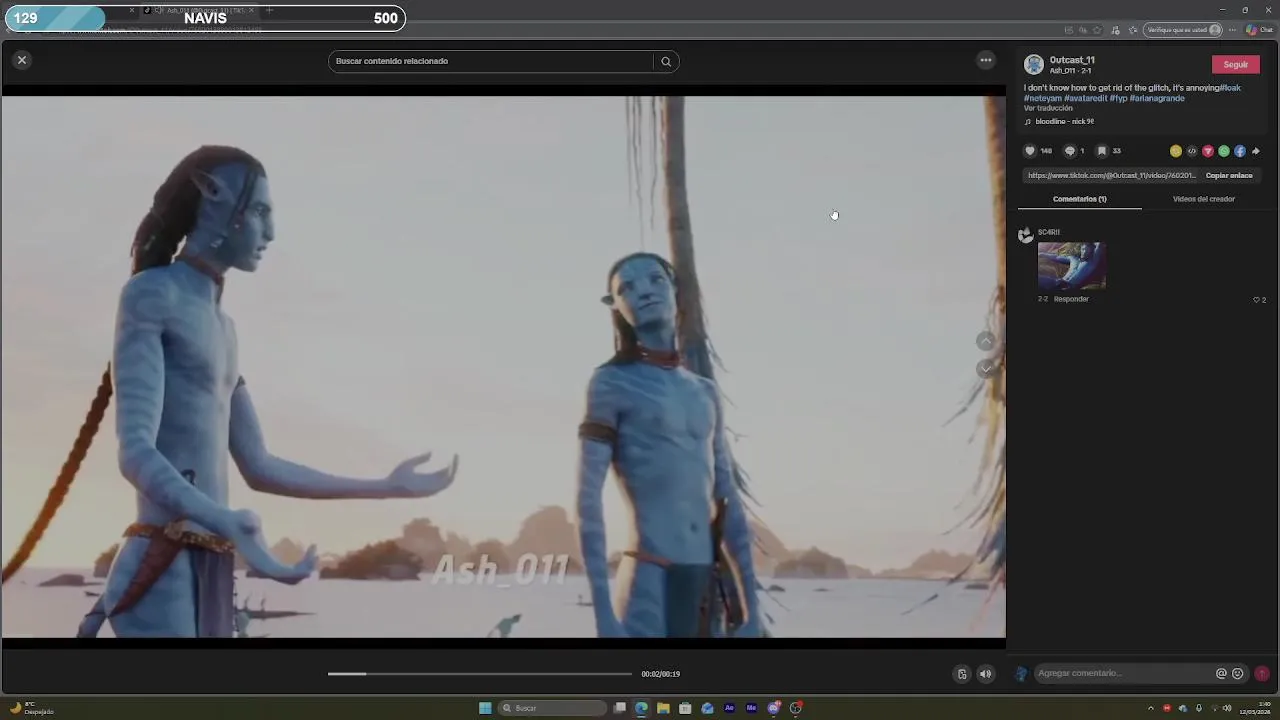The height and width of the screenshot is (720, 1280).
Task: Open Windows Start menu
Action: tap(485, 708)
